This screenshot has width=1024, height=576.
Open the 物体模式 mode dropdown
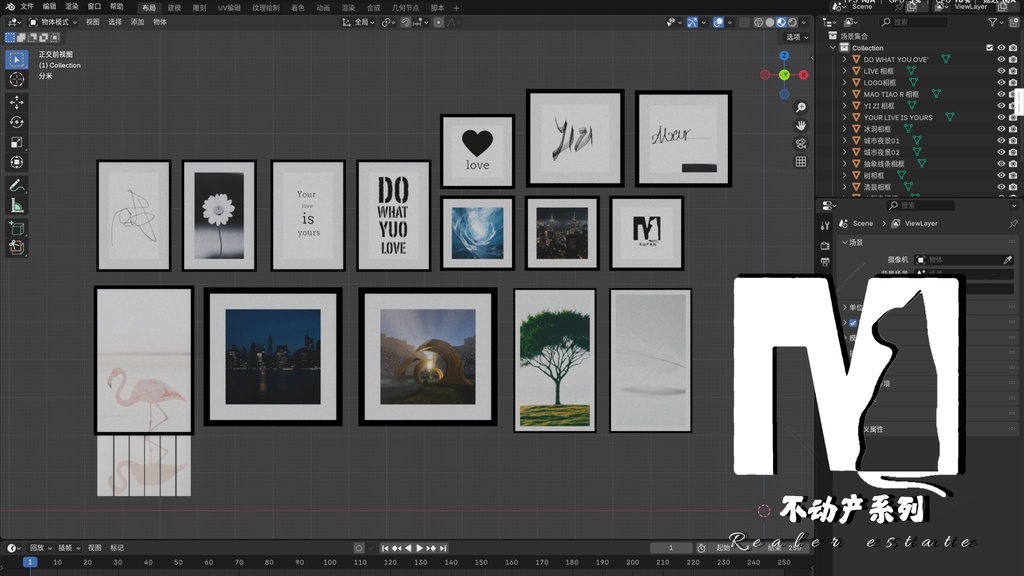53,22
